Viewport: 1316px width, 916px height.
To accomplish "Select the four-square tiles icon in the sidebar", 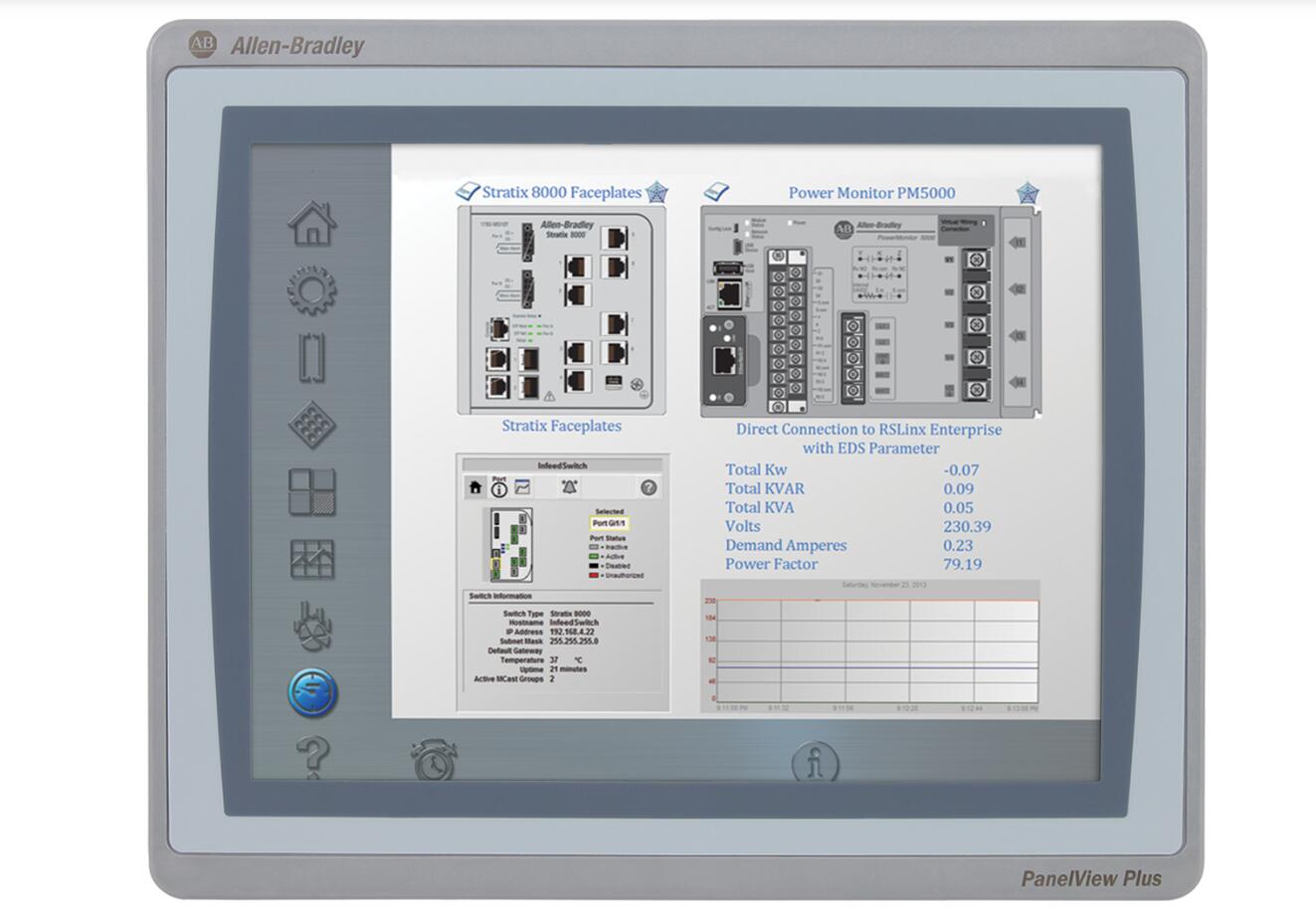I will click(312, 492).
